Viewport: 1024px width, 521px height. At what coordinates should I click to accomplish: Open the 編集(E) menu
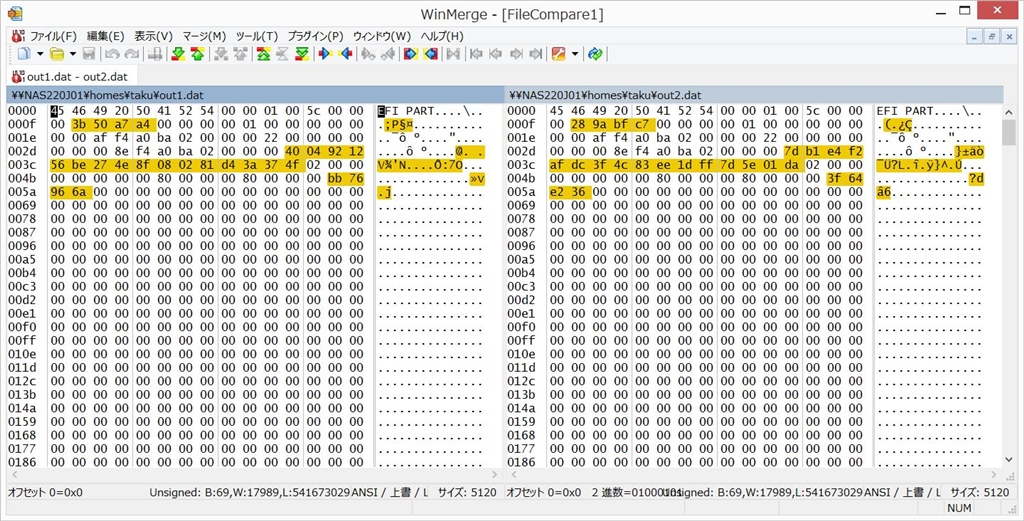(x=105, y=36)
